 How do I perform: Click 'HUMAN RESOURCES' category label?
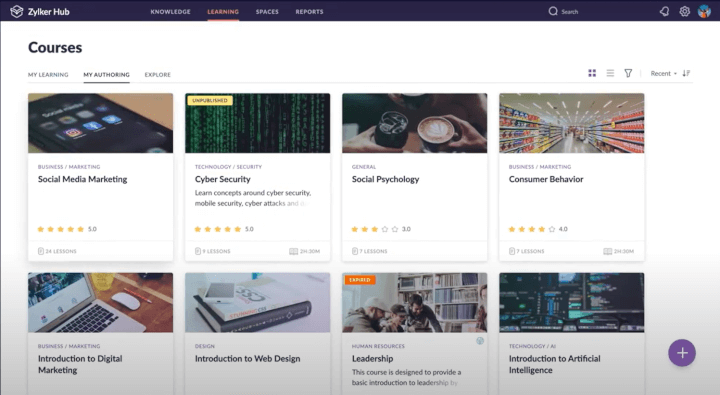click(378, 346)
